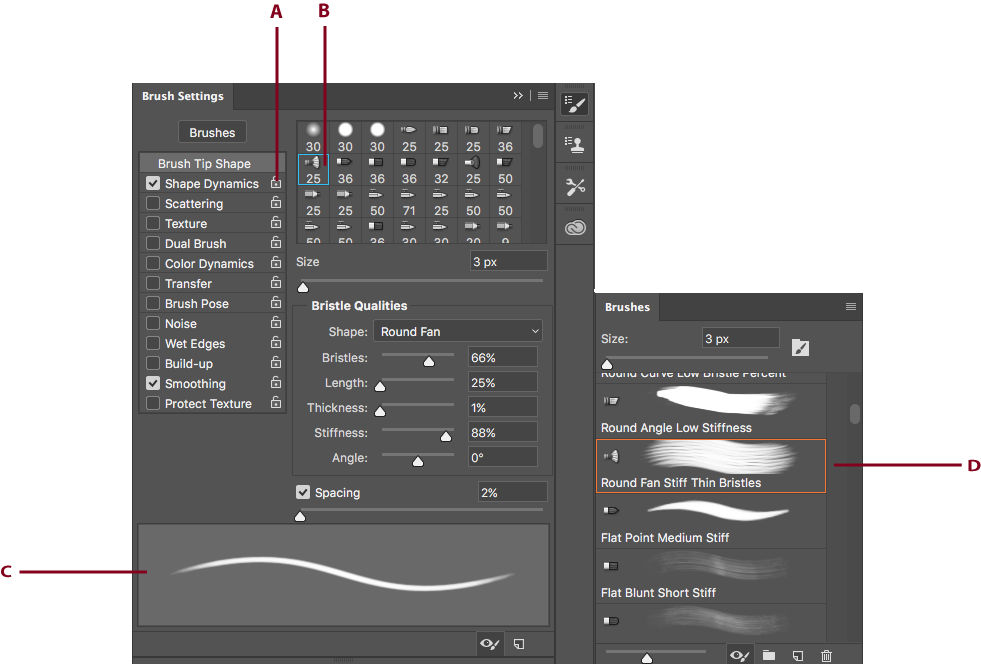
Task: Open the Creative Cloud Libraries icon
Action: (575, 226)
